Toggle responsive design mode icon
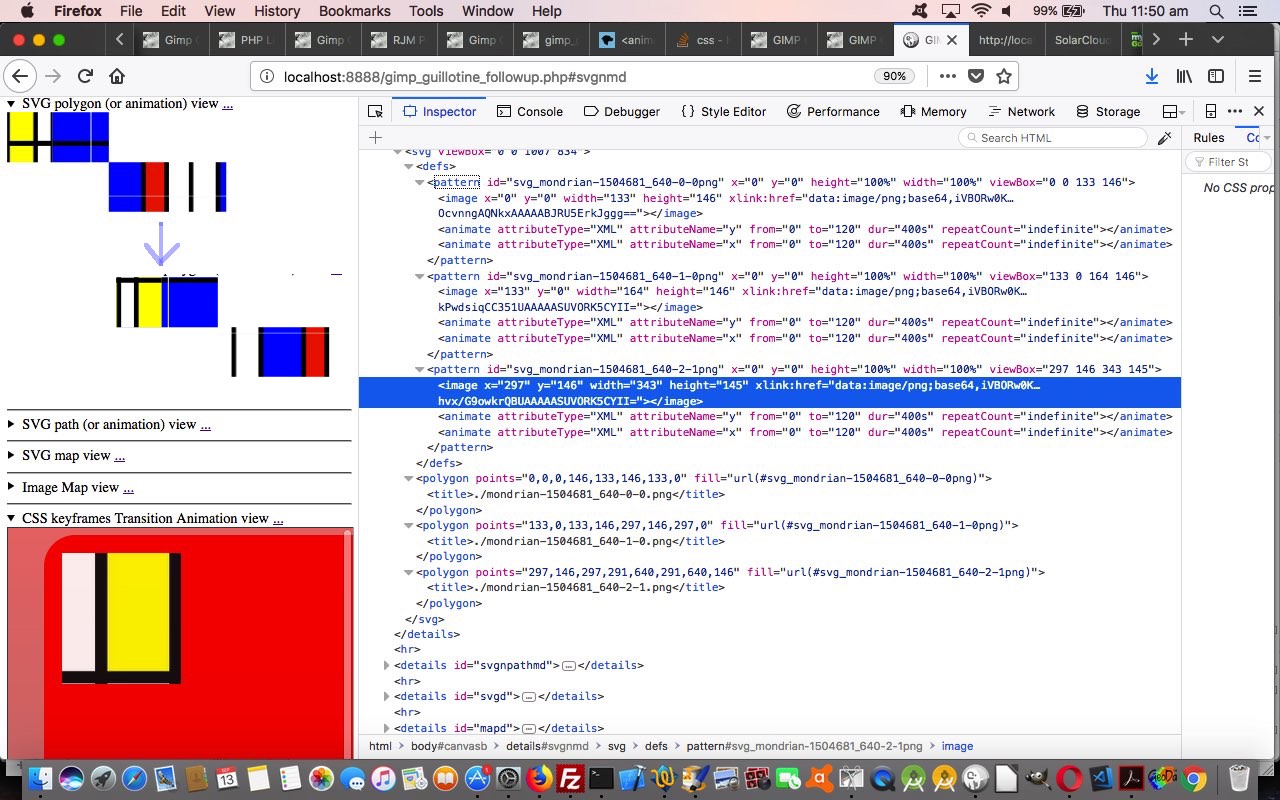This screenshot has height=800, width=1280. pos(1210,111)
